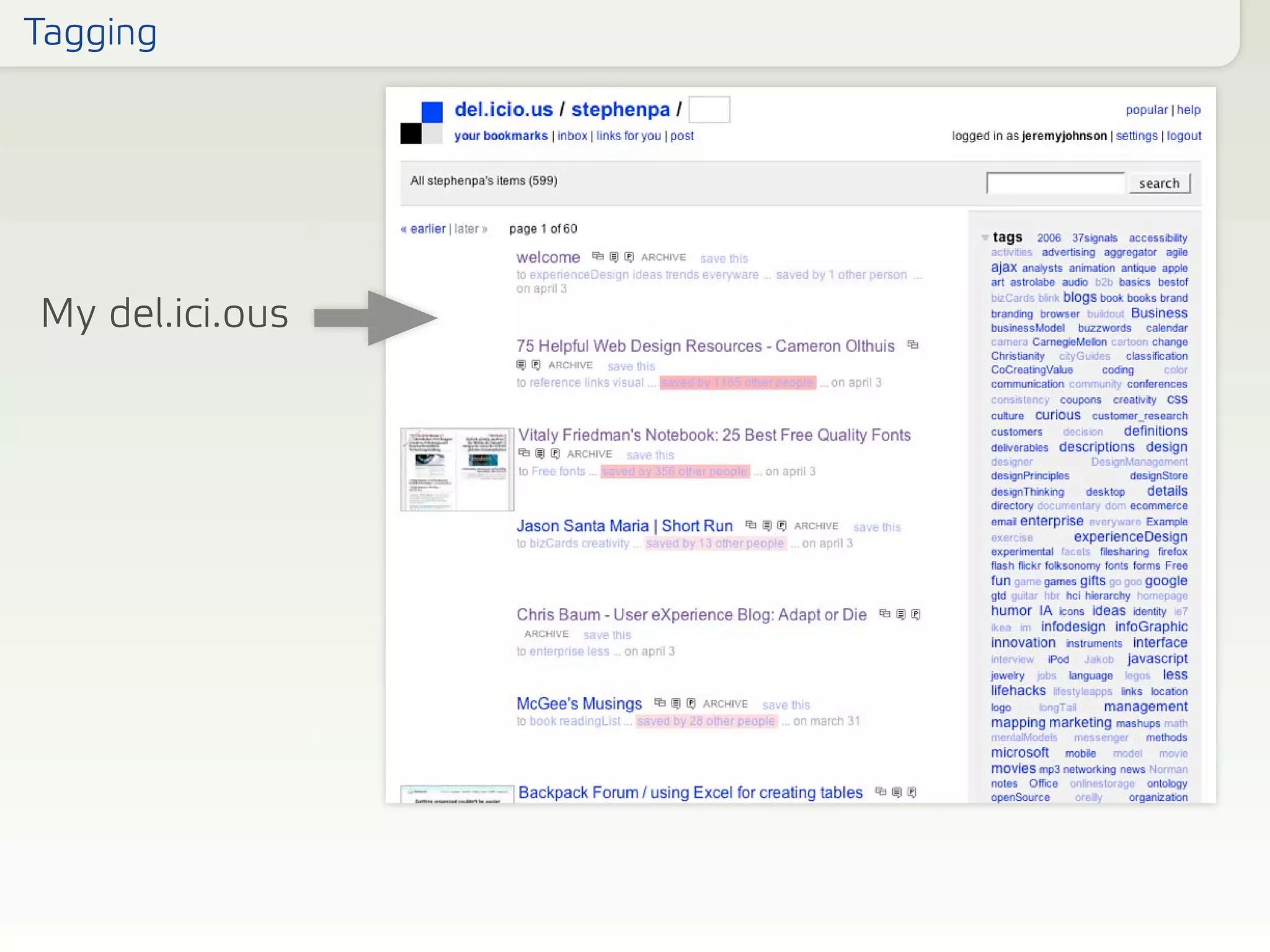Open '75 Helpful Web Design Resources - Cameron Olthuis'
Screen dimensions: 1270x952
(x=706, y=346)
